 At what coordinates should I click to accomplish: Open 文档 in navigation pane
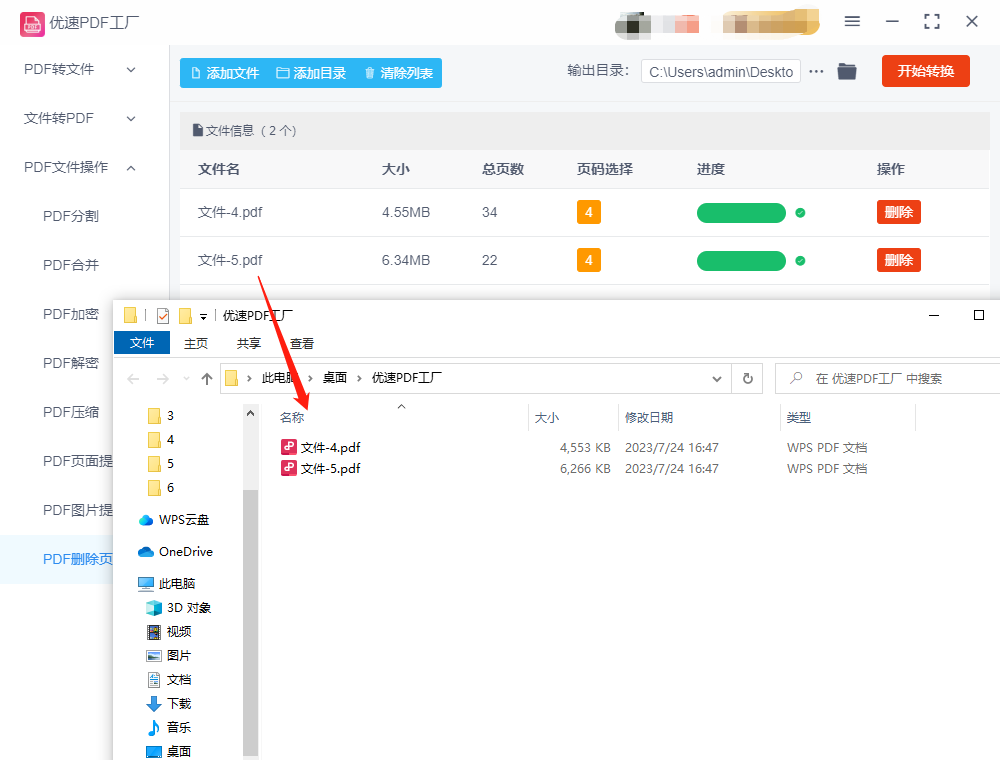coord(169,680)
